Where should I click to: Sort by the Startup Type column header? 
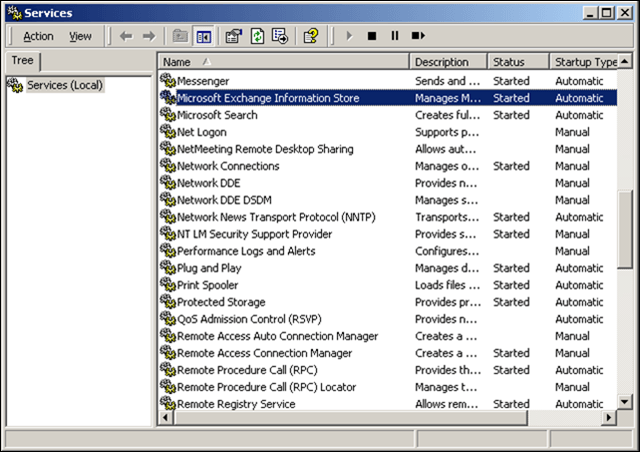pyautogui.click(x=584, y=62)
